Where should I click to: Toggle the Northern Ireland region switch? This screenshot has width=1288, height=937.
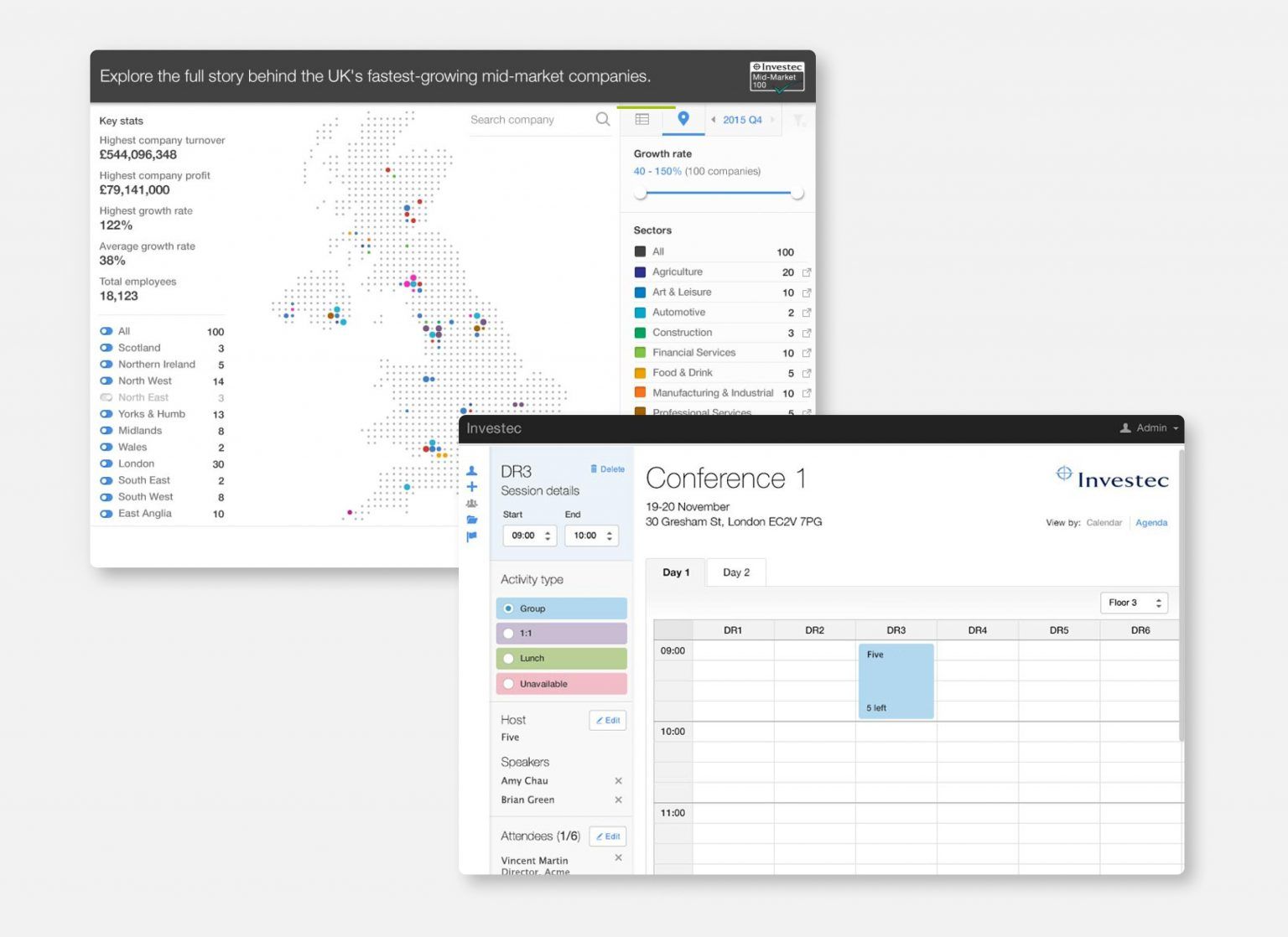pyautogui.click(x=106, y=365)
